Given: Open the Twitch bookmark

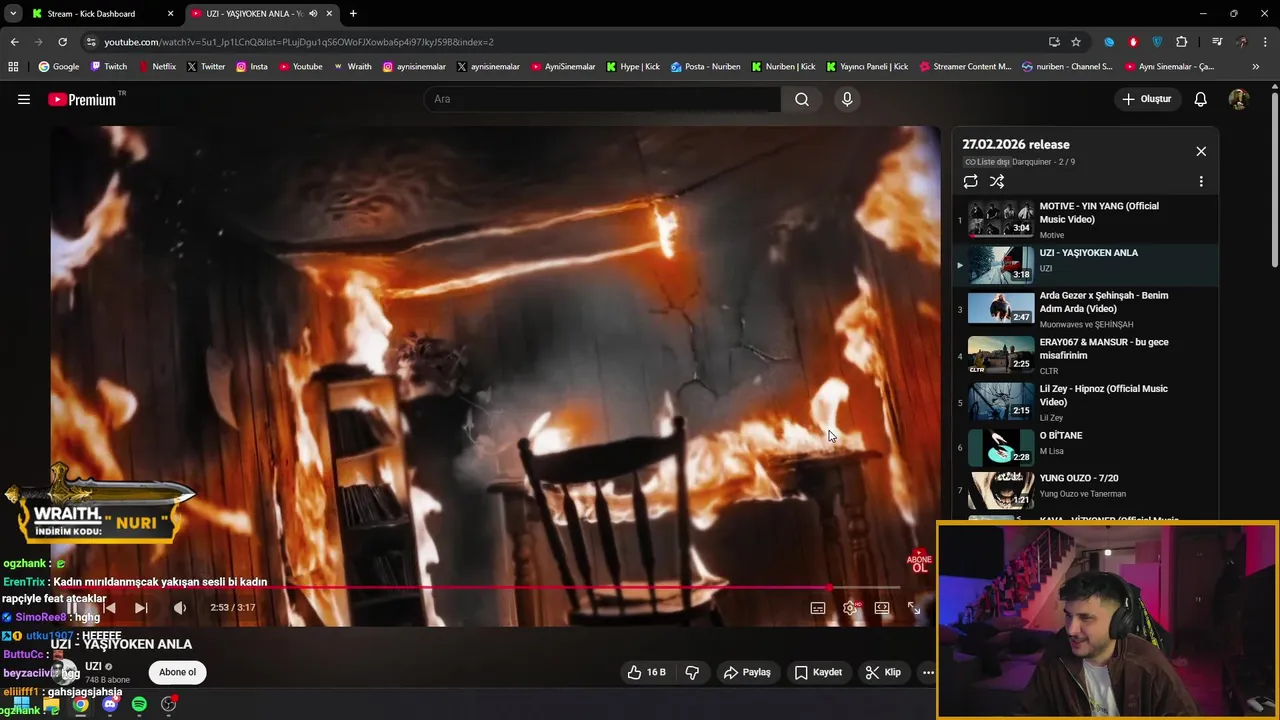Looking at the screenshot, I should (109, 67).
